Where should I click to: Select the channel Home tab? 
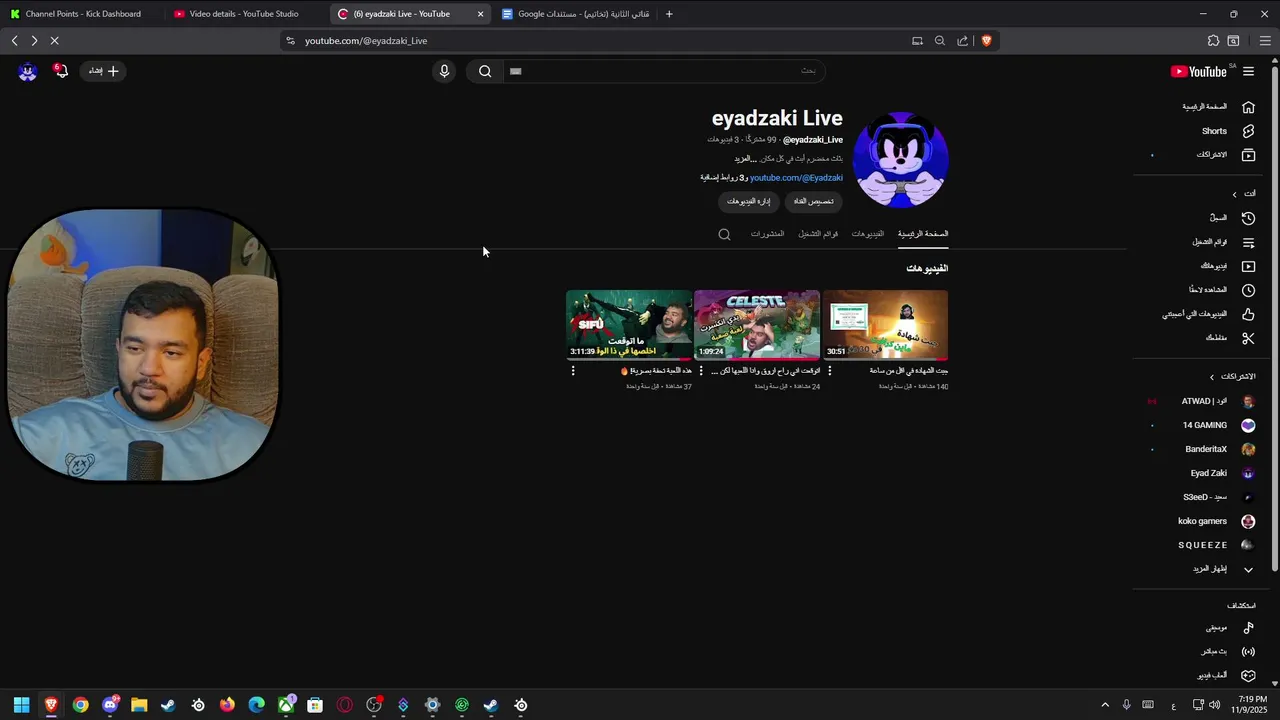[923, 234]
